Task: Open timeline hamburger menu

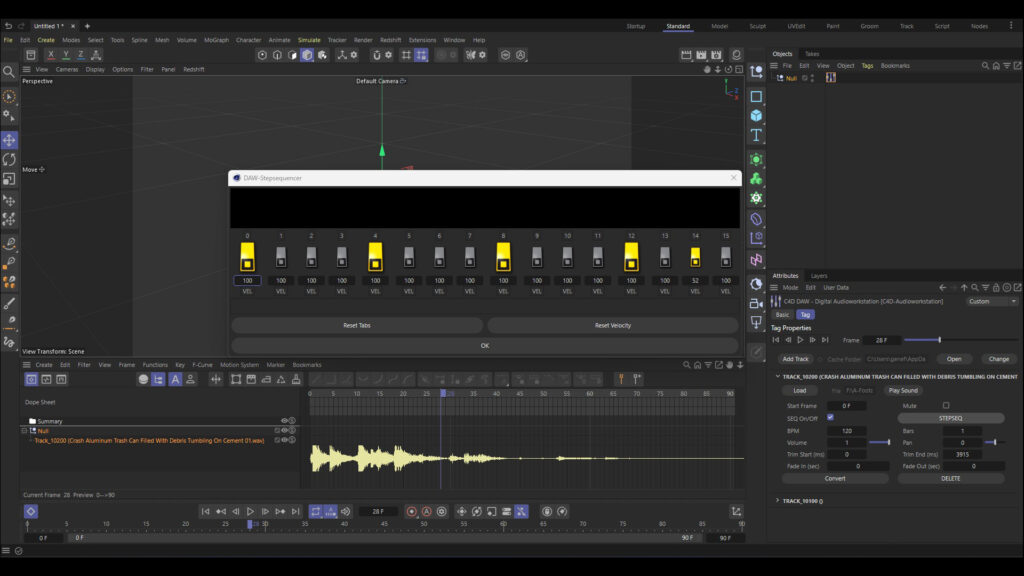Action: click(x=27, y=365)
